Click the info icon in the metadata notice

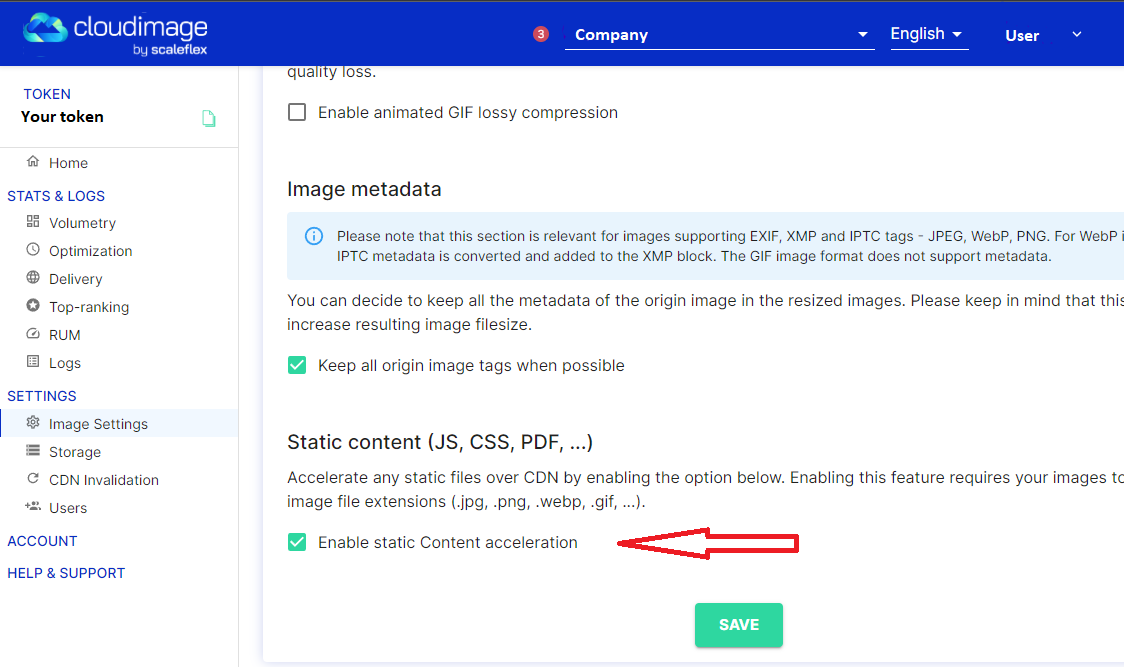coord(313,235)
